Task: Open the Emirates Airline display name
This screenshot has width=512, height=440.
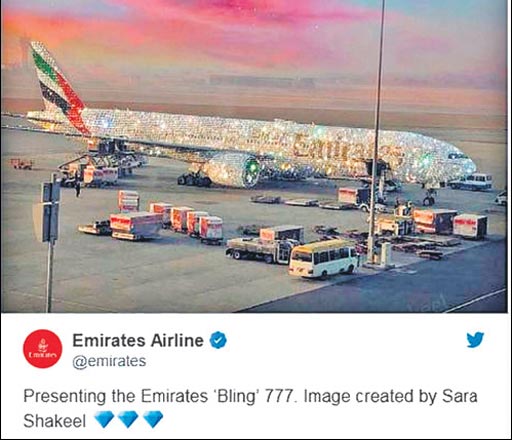Action: coord(138,341)
